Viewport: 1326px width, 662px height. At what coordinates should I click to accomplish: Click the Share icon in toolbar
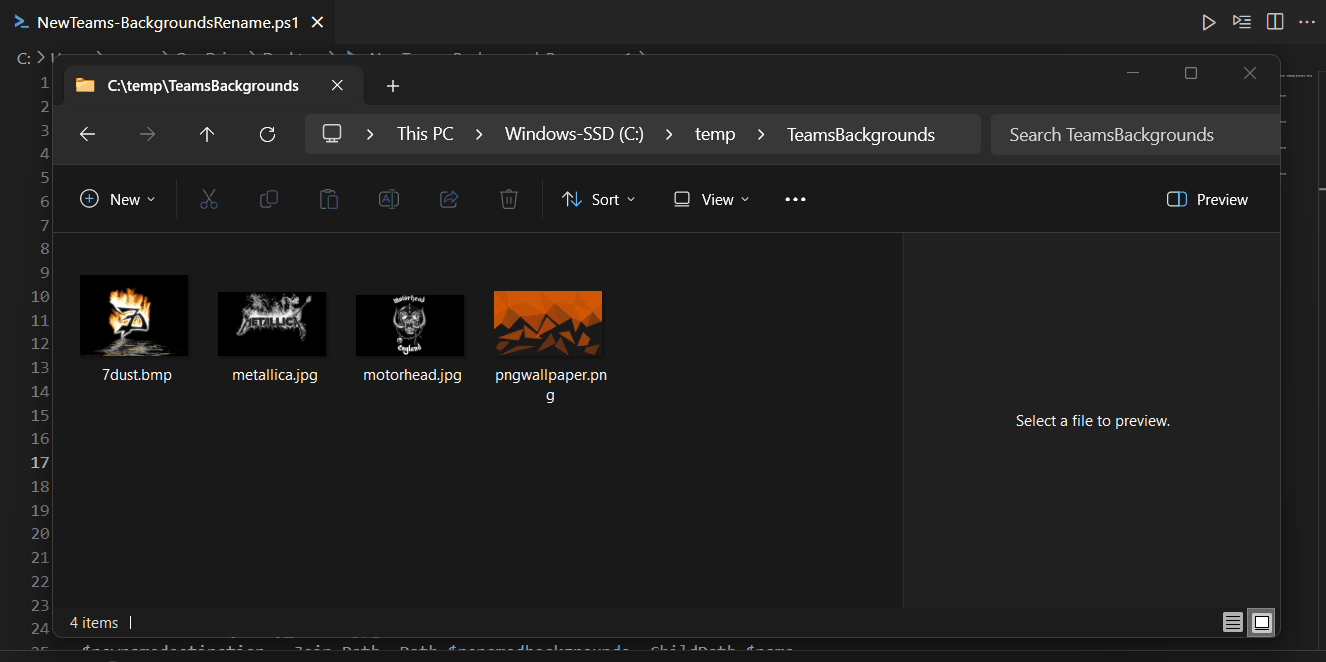coord(449,199)
